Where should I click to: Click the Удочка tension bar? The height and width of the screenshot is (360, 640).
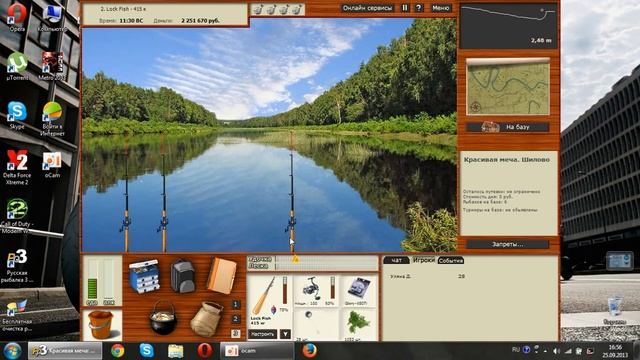[327, 259]
